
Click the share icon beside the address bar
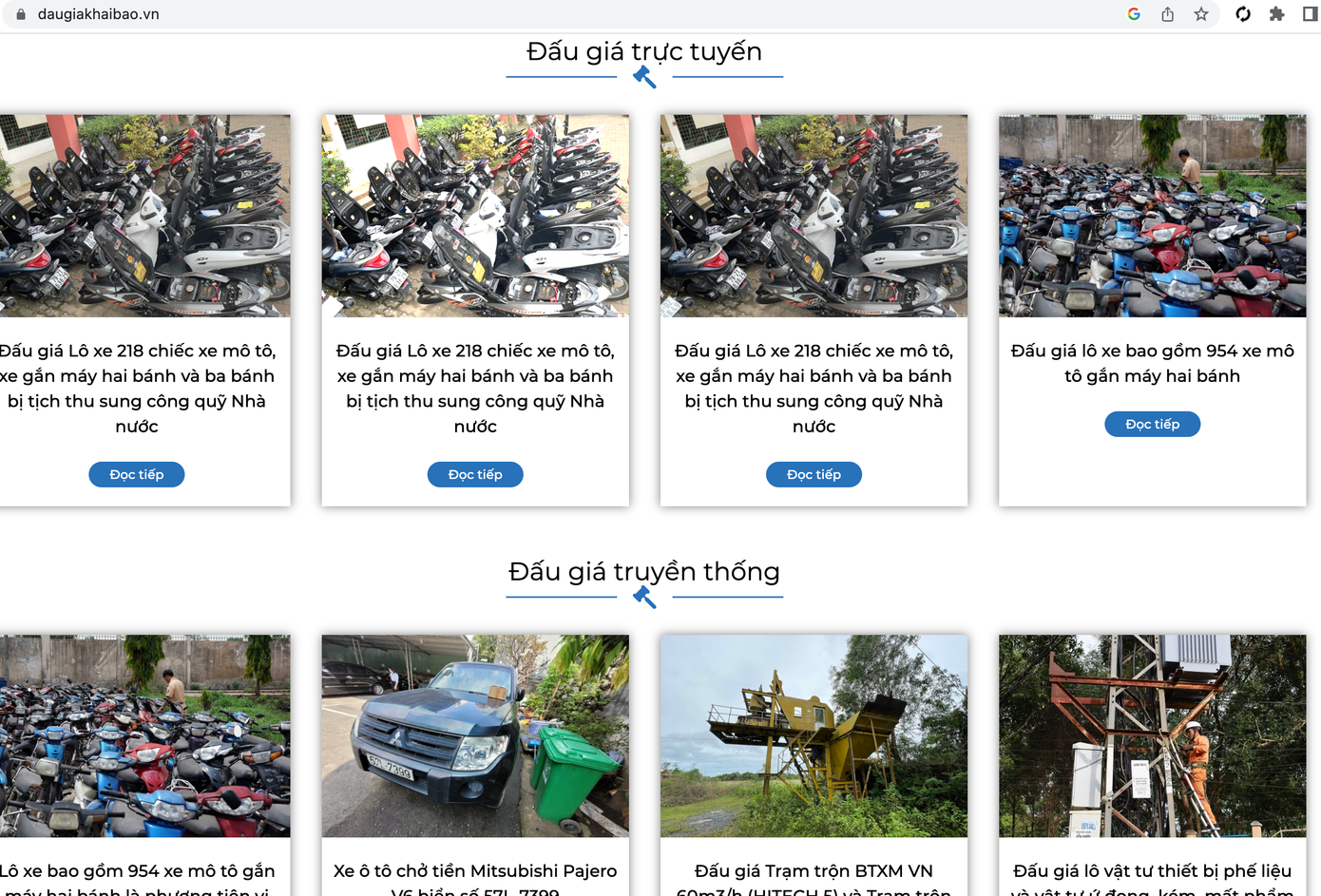(x=1167, y=14)
